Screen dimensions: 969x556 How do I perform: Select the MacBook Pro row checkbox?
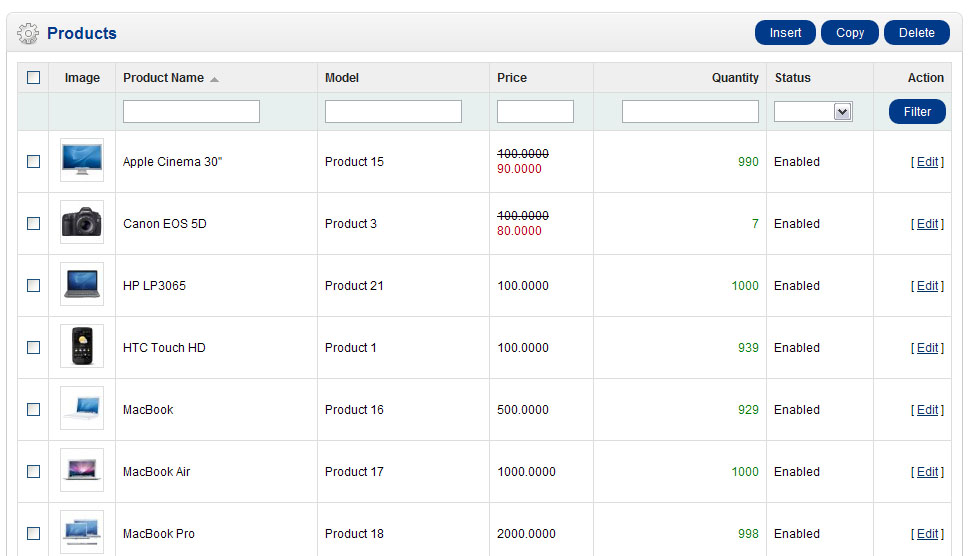(x=34, y=534)
